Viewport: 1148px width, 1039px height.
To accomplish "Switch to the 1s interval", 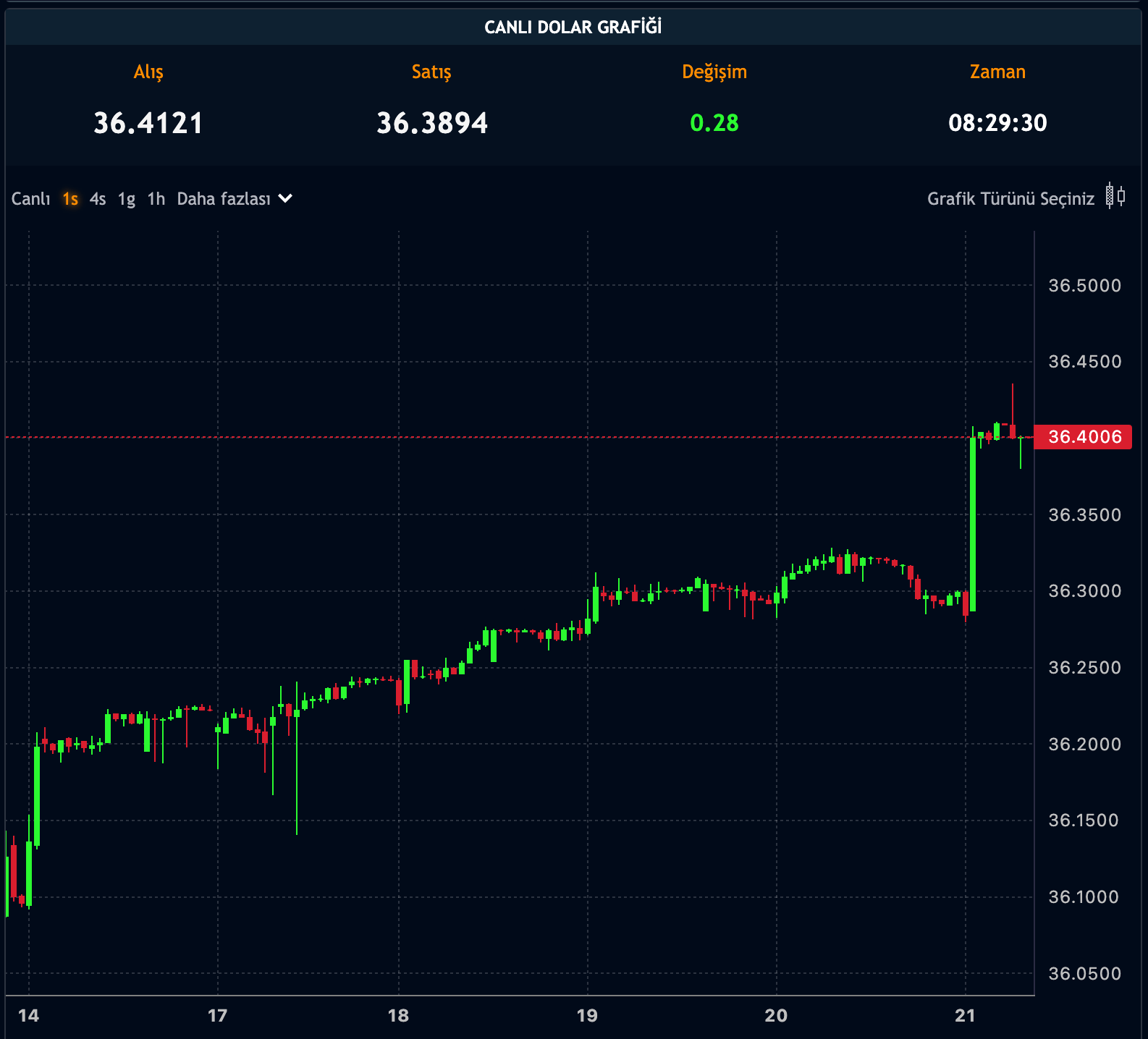I will (x=70, y=199).
